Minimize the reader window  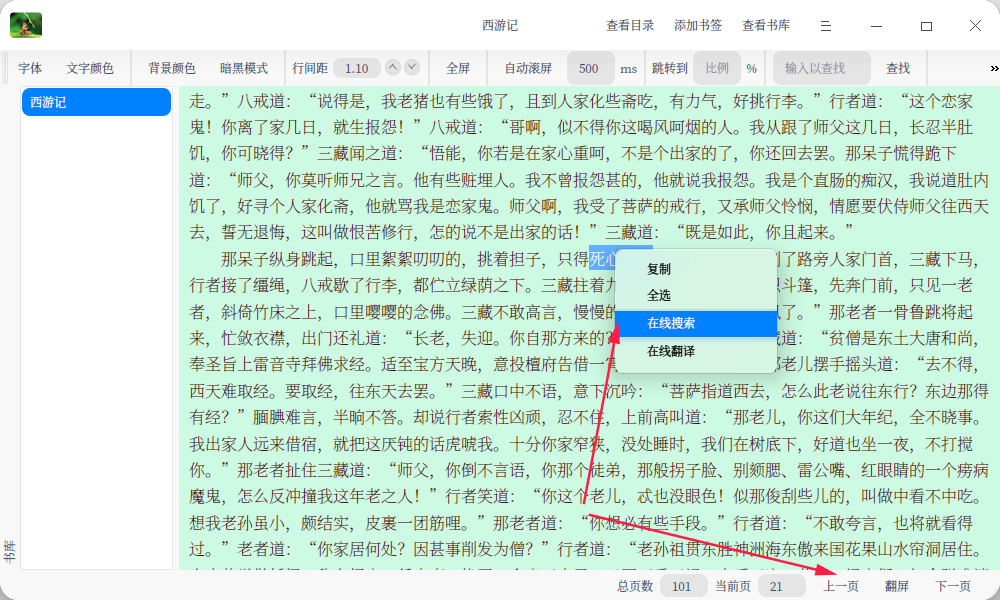(876, 26)
